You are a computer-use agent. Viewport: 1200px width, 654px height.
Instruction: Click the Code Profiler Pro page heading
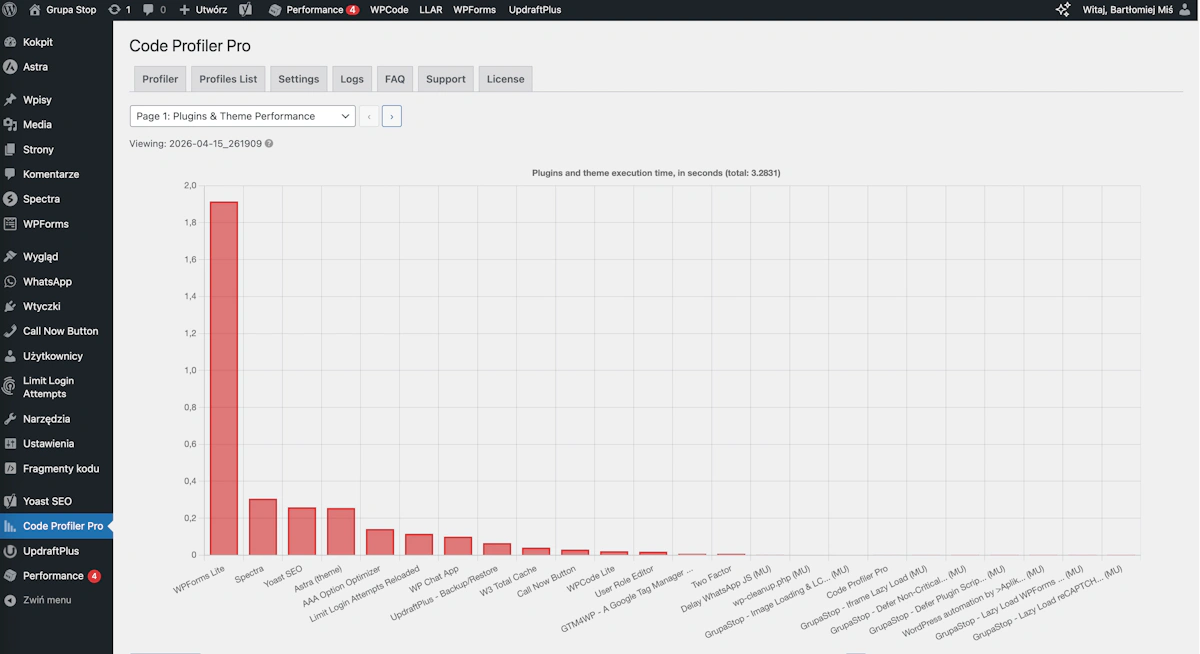(x=190, y=46)
